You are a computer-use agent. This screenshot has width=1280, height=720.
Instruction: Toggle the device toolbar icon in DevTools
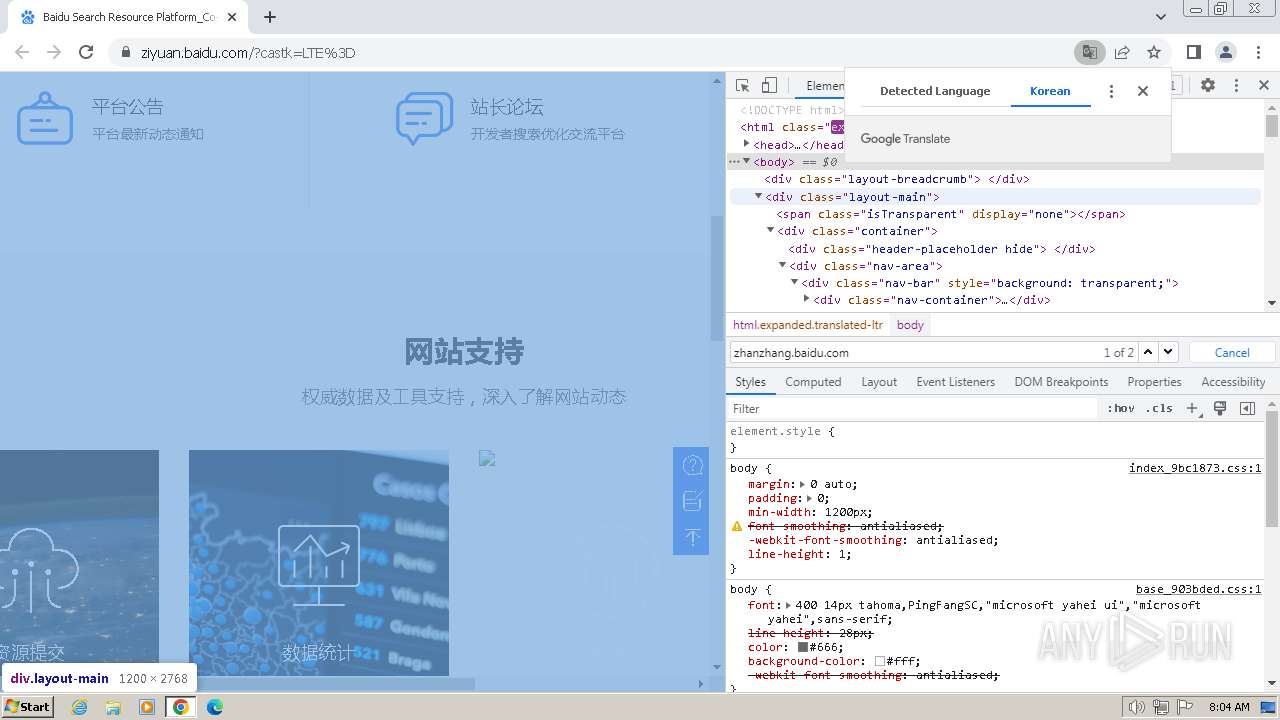pyautogui.click(x=769, y=86)
